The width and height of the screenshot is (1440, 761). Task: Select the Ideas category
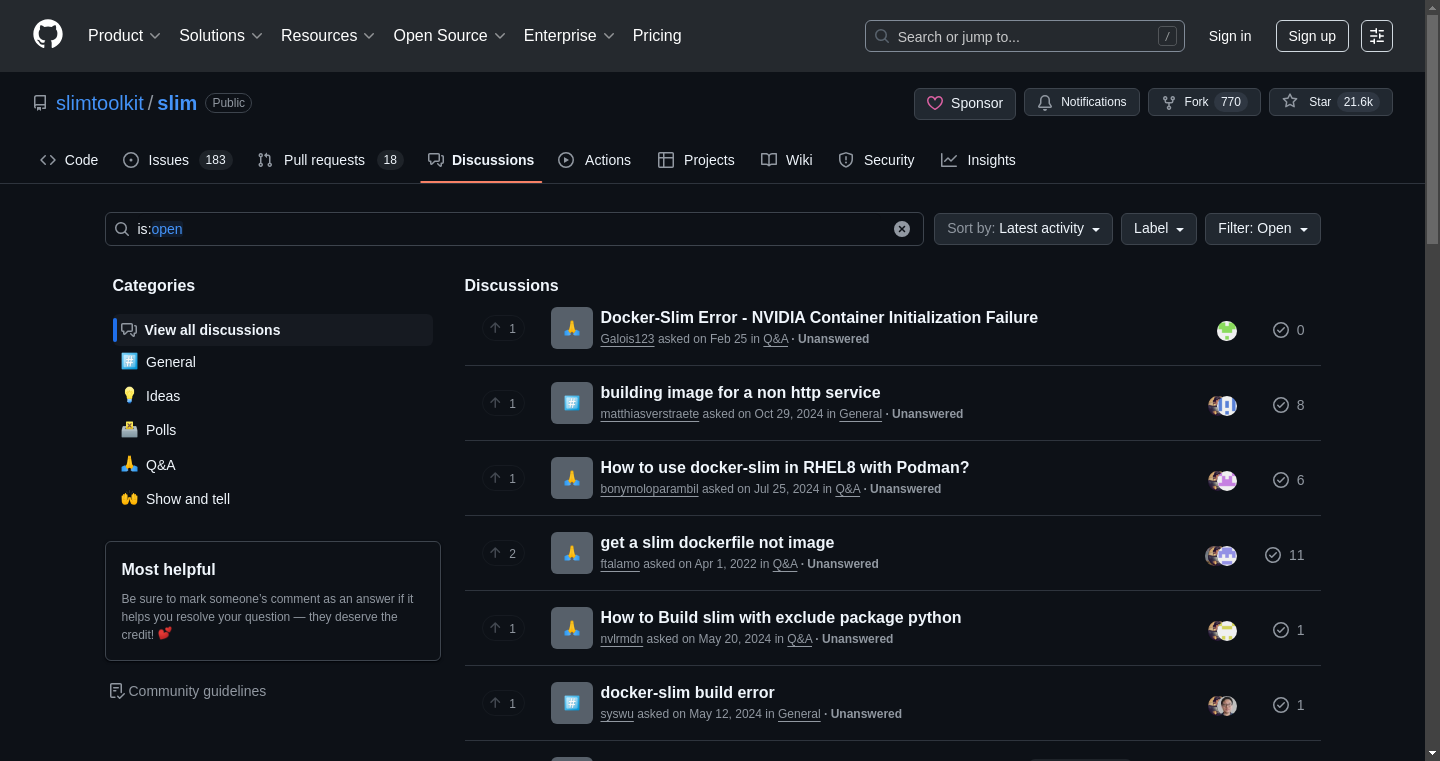[x=272, y=396]
